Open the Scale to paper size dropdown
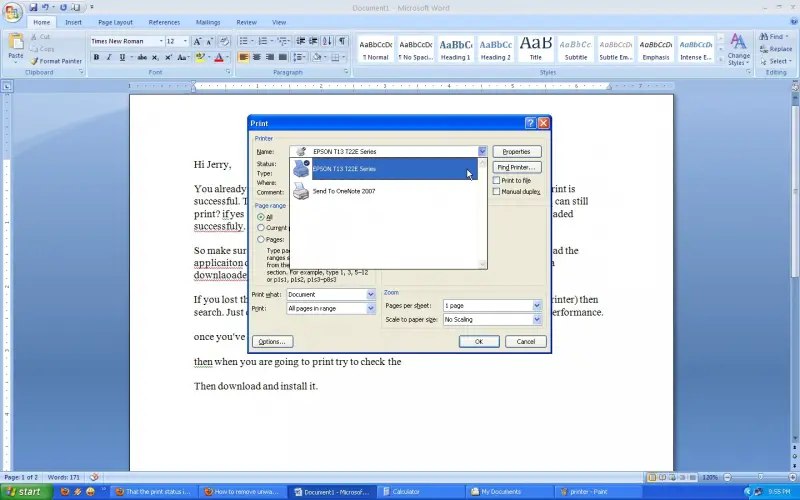This screenshot has width=800, height=500. (x=537, y=319)
